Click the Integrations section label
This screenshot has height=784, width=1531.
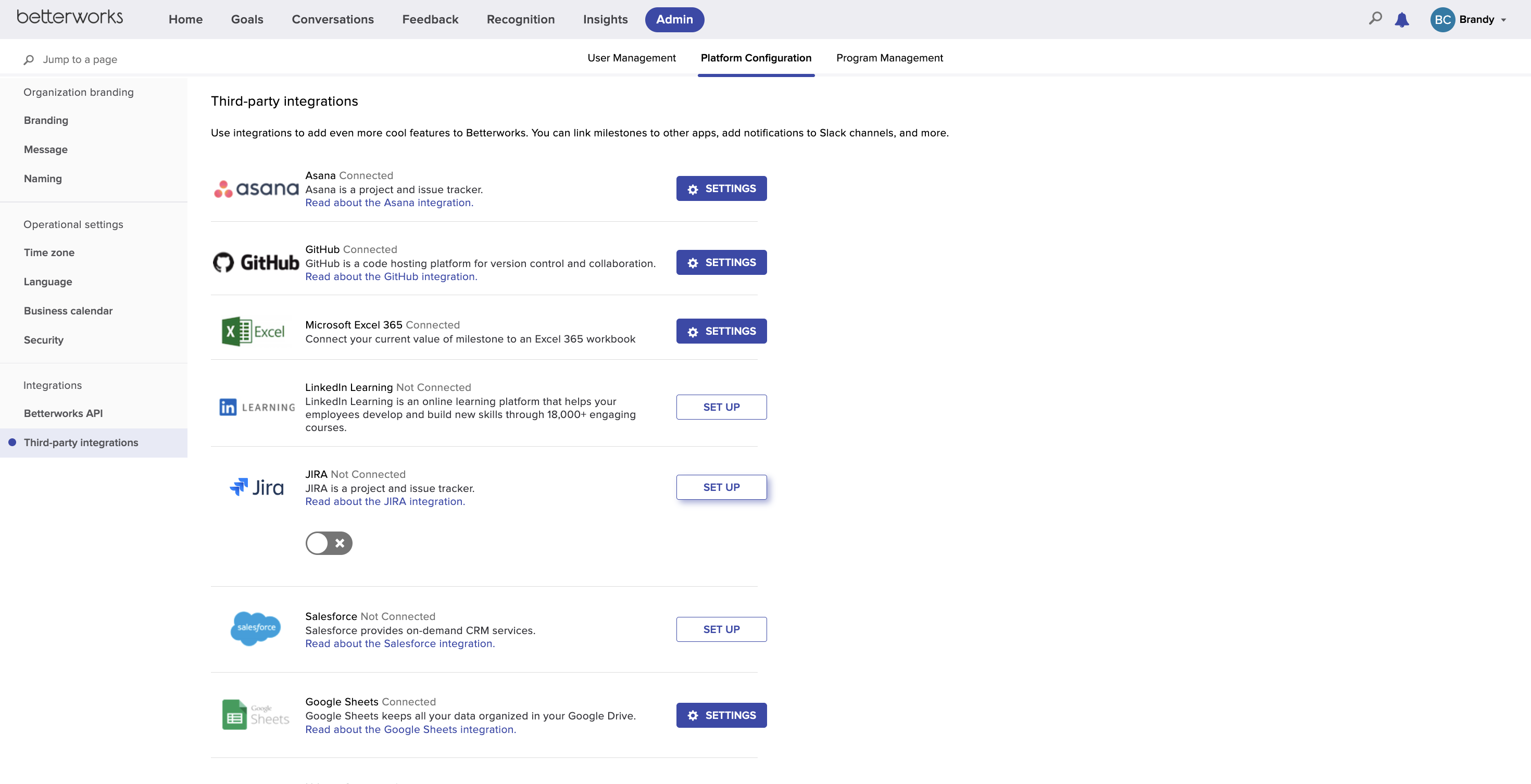click(x=52, y=385)
